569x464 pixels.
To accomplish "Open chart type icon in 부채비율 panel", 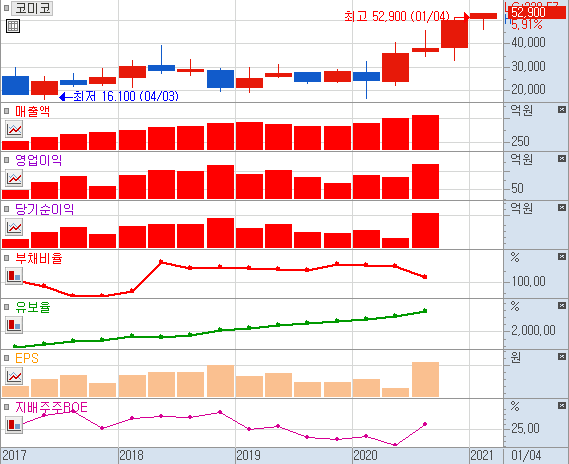I will pos(14,276).
